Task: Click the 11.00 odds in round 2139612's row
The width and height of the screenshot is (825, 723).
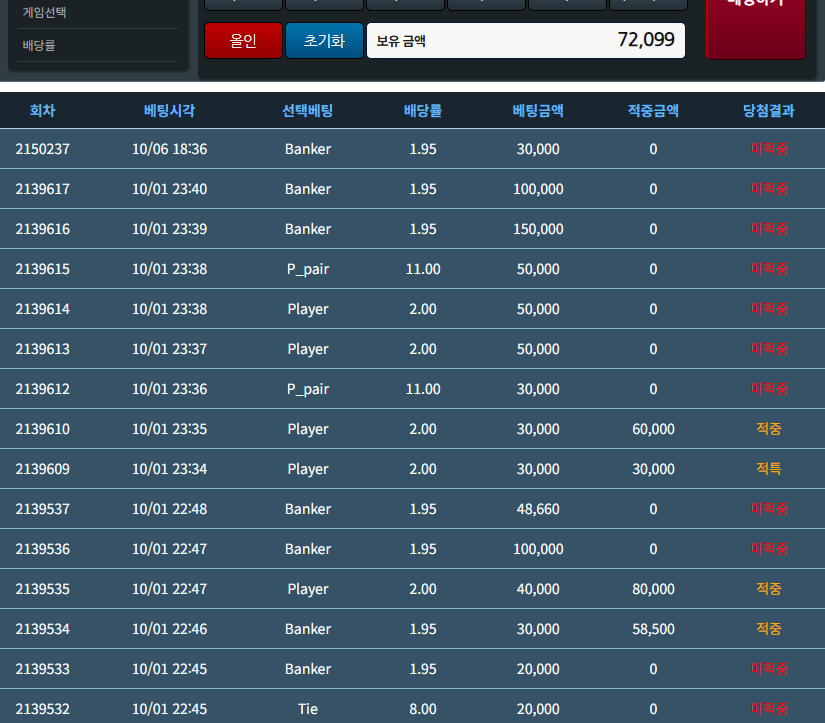Action: (423, 389)
